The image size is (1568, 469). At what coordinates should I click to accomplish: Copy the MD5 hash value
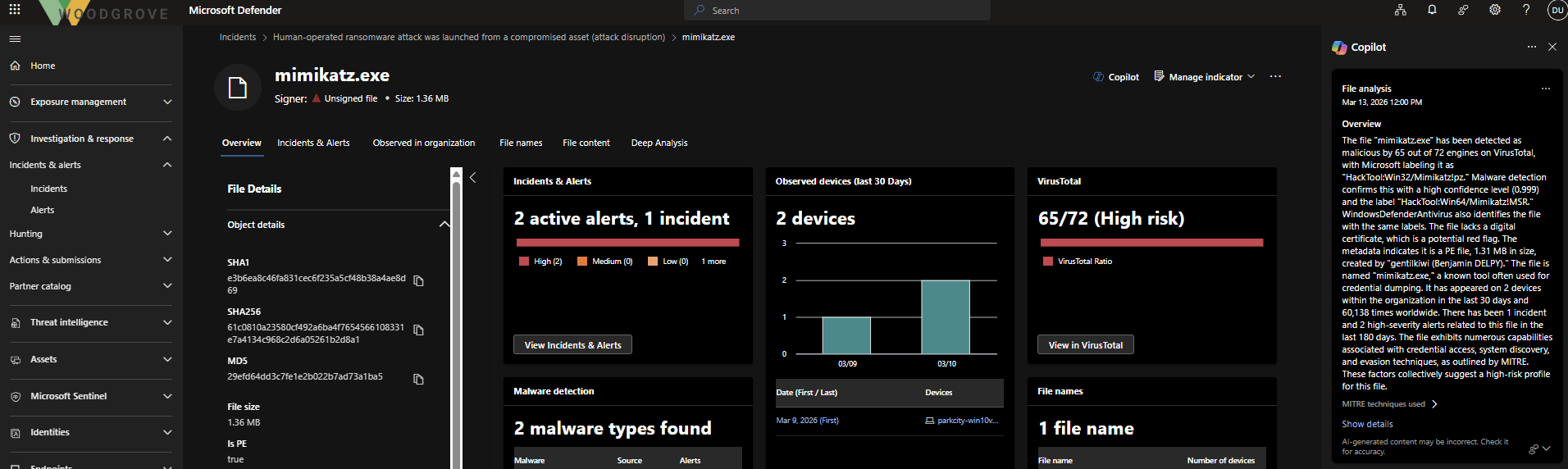418,379
